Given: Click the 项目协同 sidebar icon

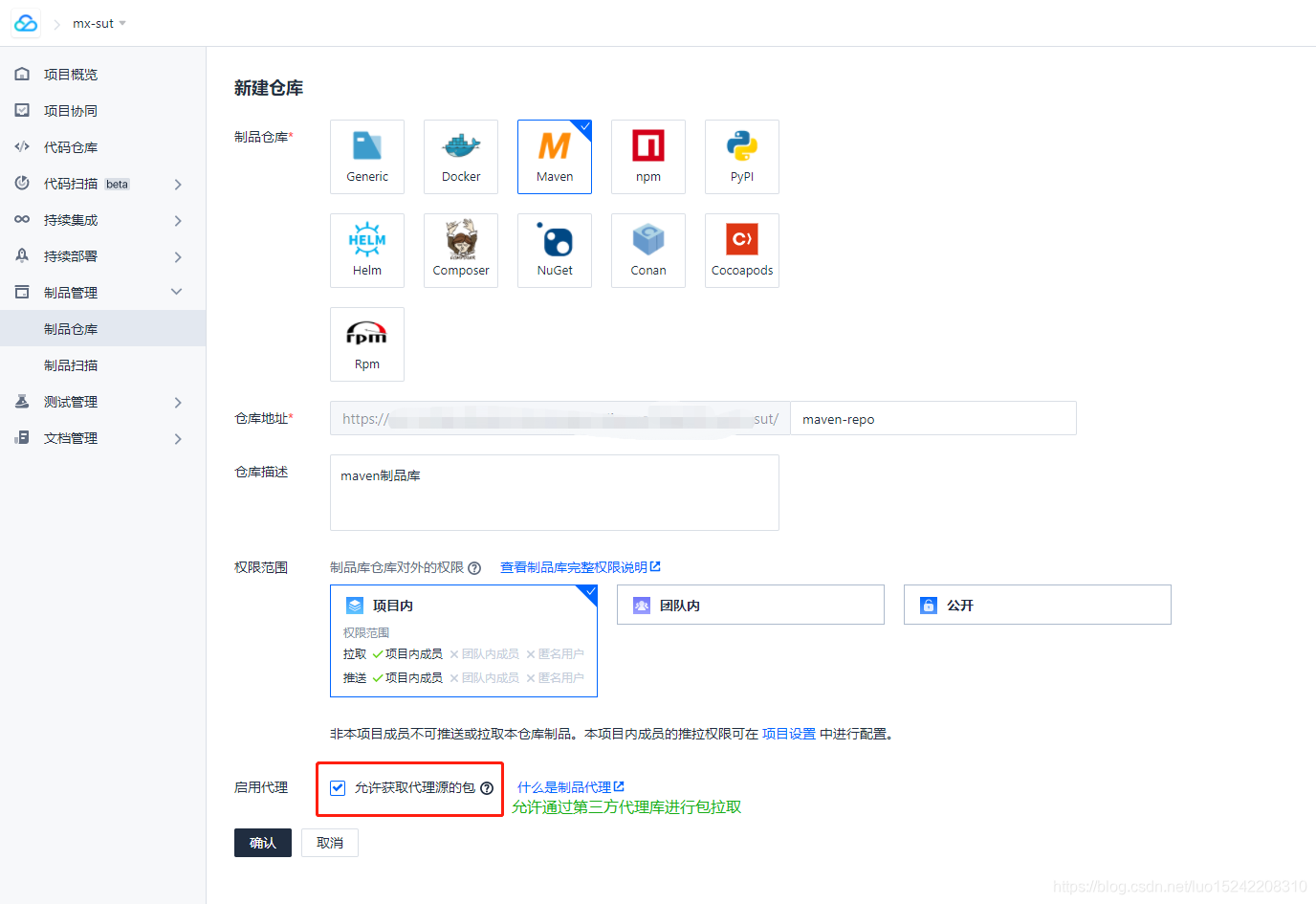Looking at the screenshot, I should 22,110.
